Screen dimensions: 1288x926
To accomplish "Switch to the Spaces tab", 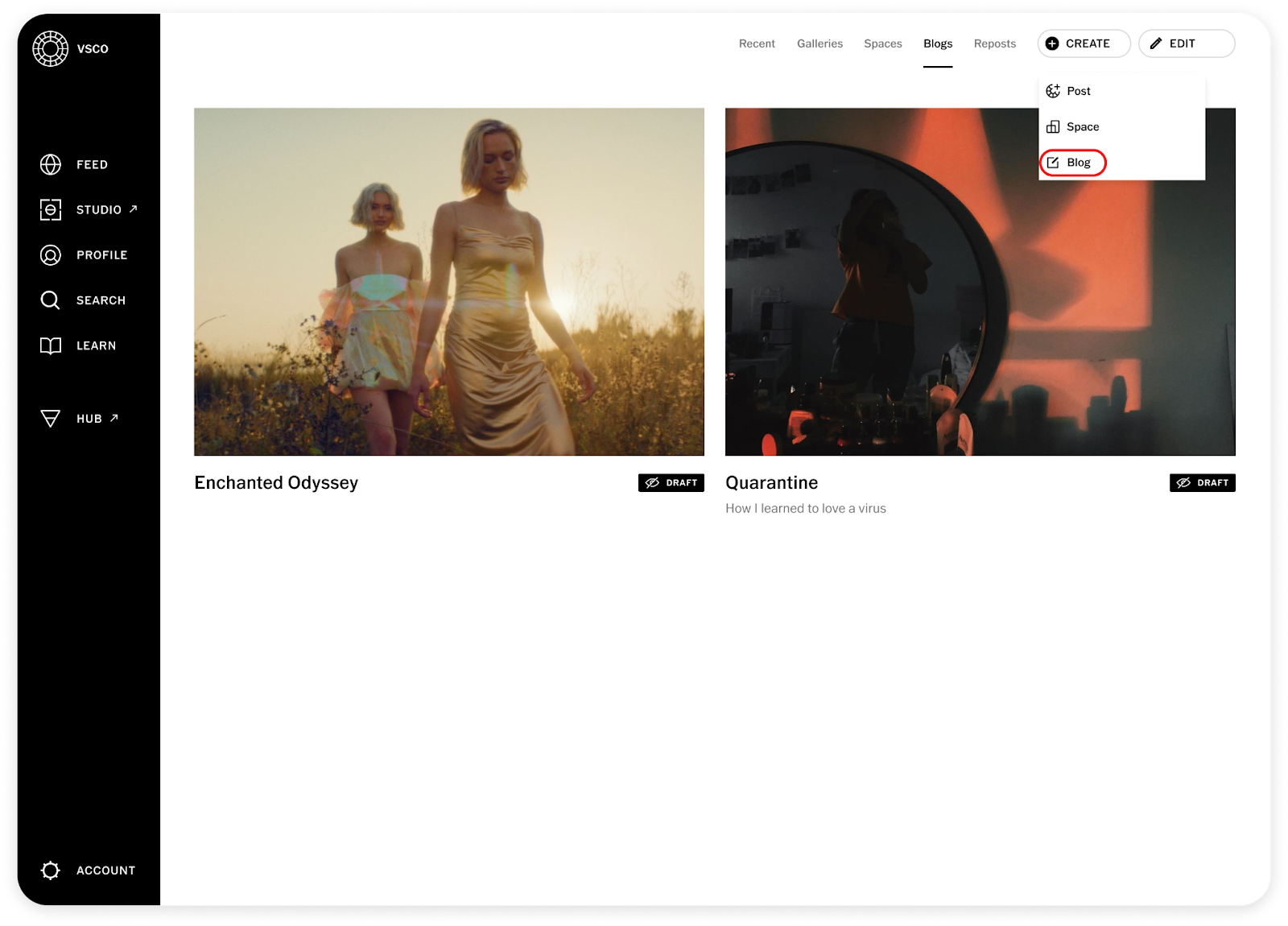I will pos(883,43).
